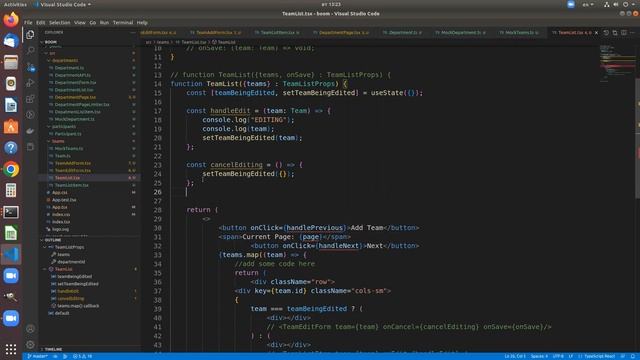Open the File menu

tap(28, 22)
